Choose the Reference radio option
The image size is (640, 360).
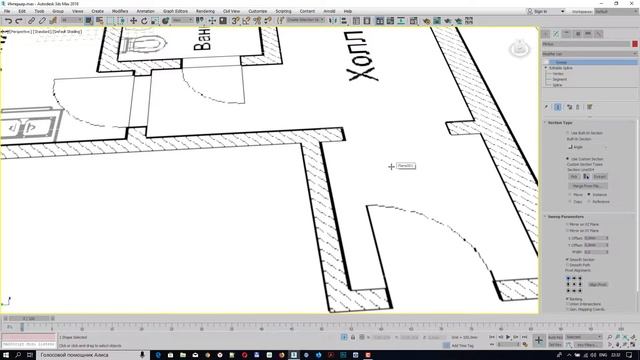[x=589, y=202]
